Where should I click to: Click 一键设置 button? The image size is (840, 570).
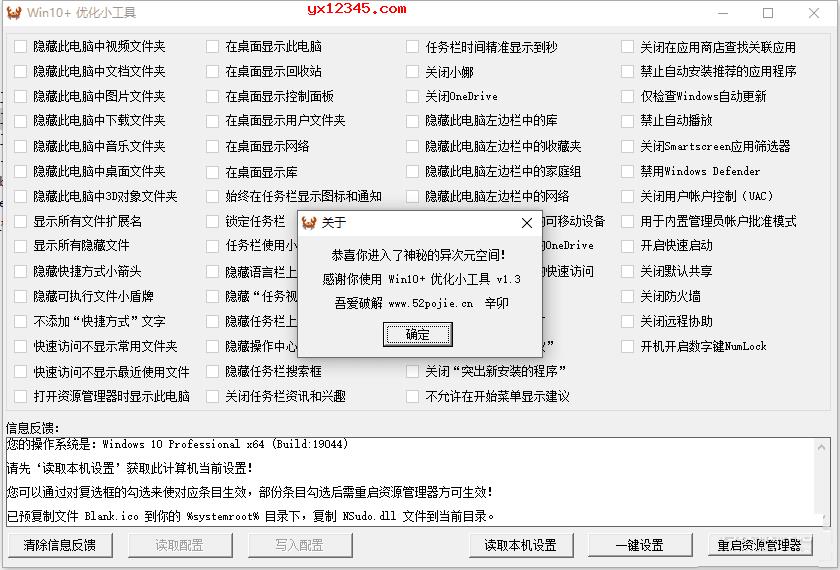pyautogui.click(x=639, y=545)
